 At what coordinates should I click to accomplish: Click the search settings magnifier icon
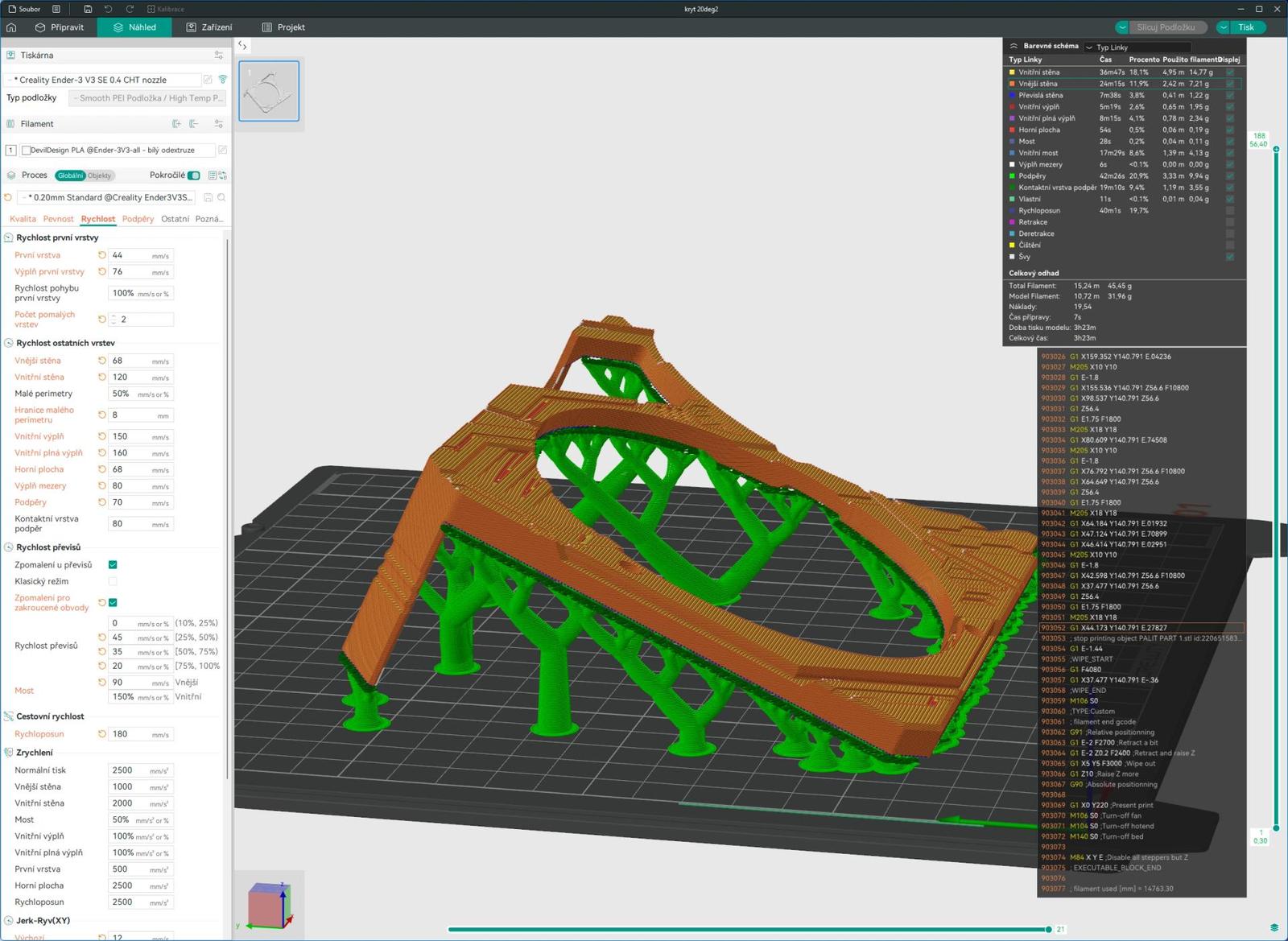[221, 197]
